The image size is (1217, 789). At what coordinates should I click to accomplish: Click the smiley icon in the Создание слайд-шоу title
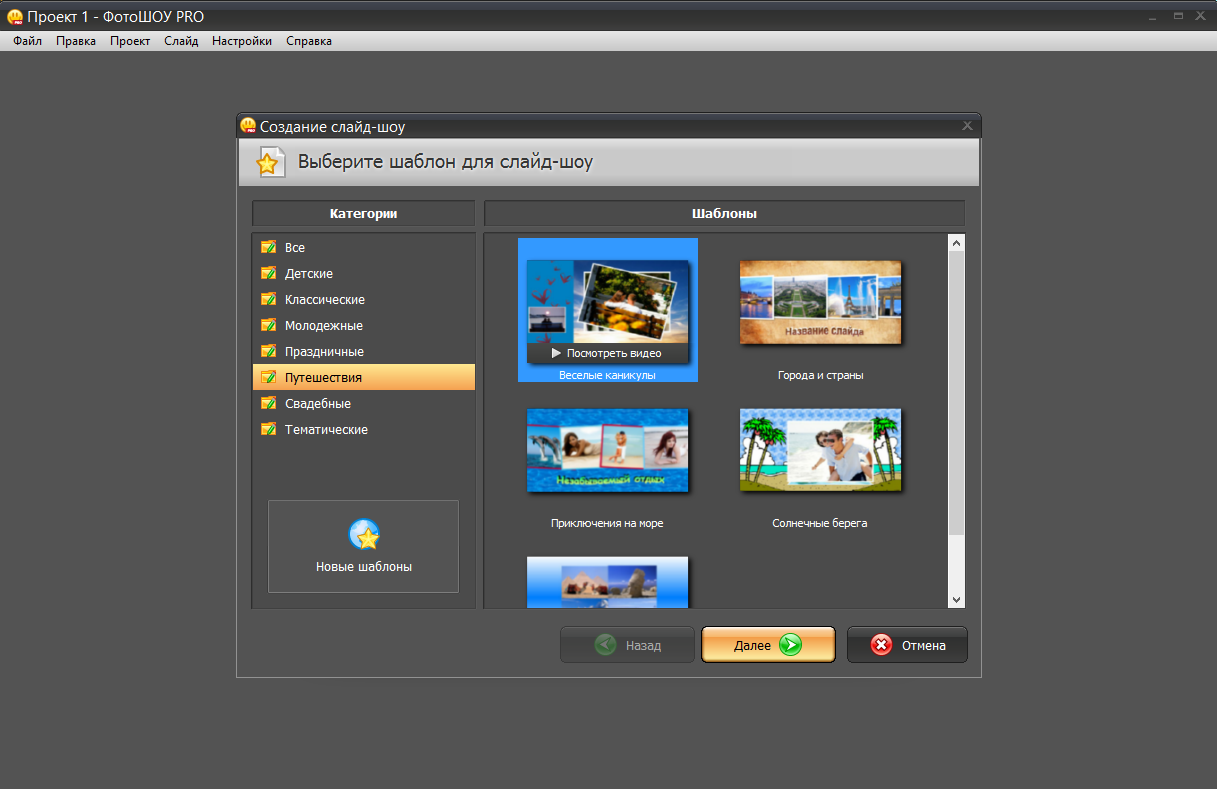(x=248, y=126)
